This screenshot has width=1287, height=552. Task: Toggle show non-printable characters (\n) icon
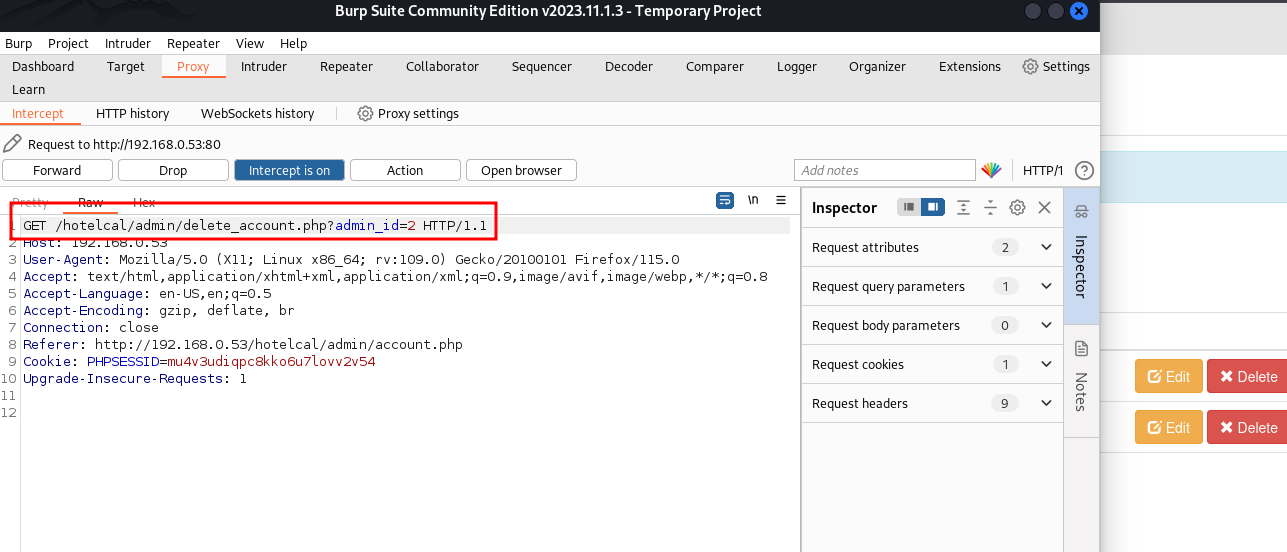(x=753, y=200)
